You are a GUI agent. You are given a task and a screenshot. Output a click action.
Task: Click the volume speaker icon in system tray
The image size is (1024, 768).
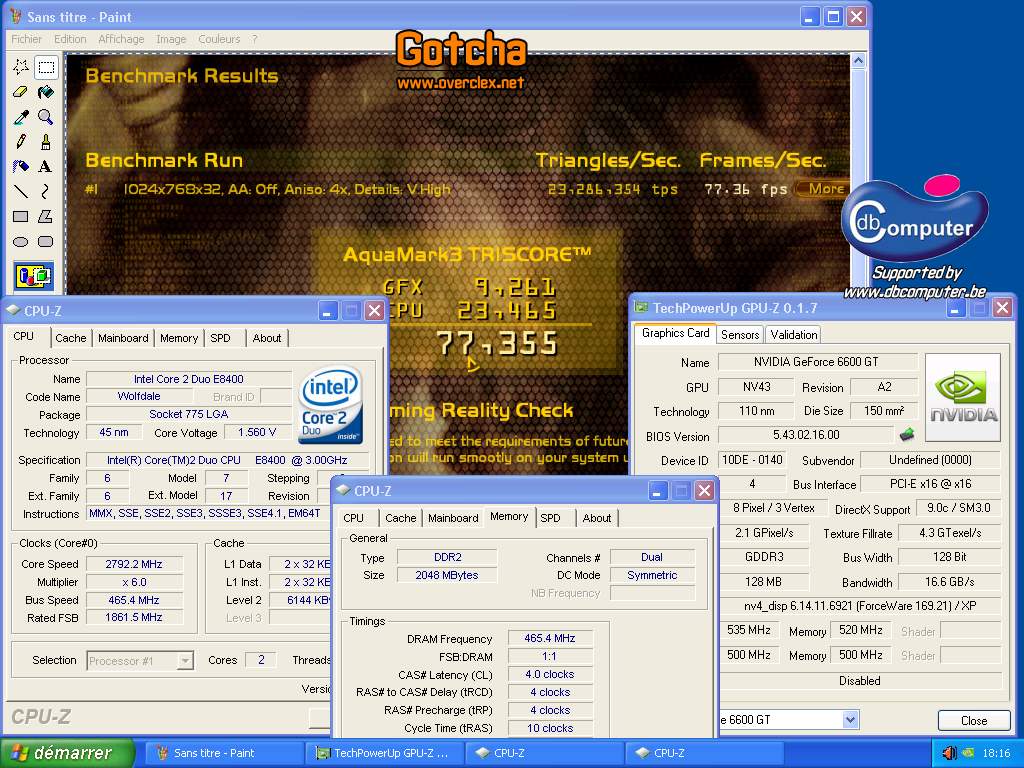point(949,753)
